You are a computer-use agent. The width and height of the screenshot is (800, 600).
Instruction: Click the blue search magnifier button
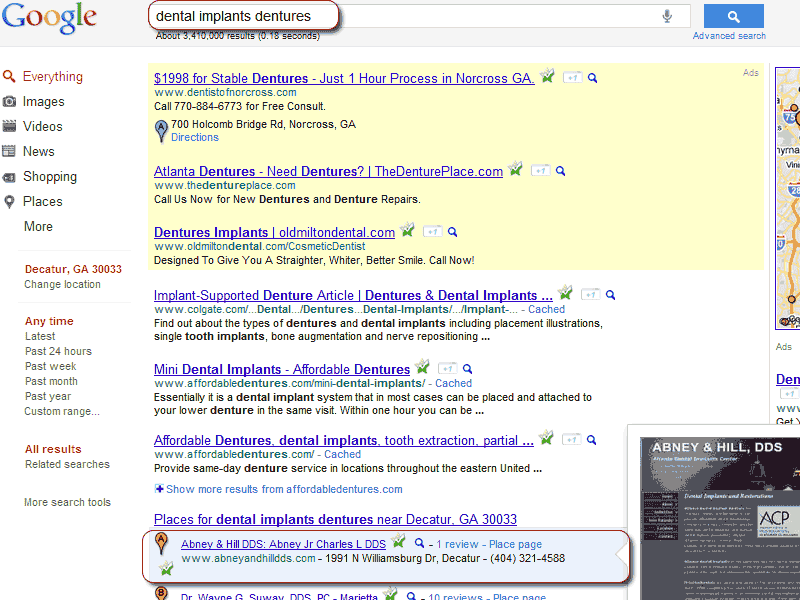pos(734,16)
